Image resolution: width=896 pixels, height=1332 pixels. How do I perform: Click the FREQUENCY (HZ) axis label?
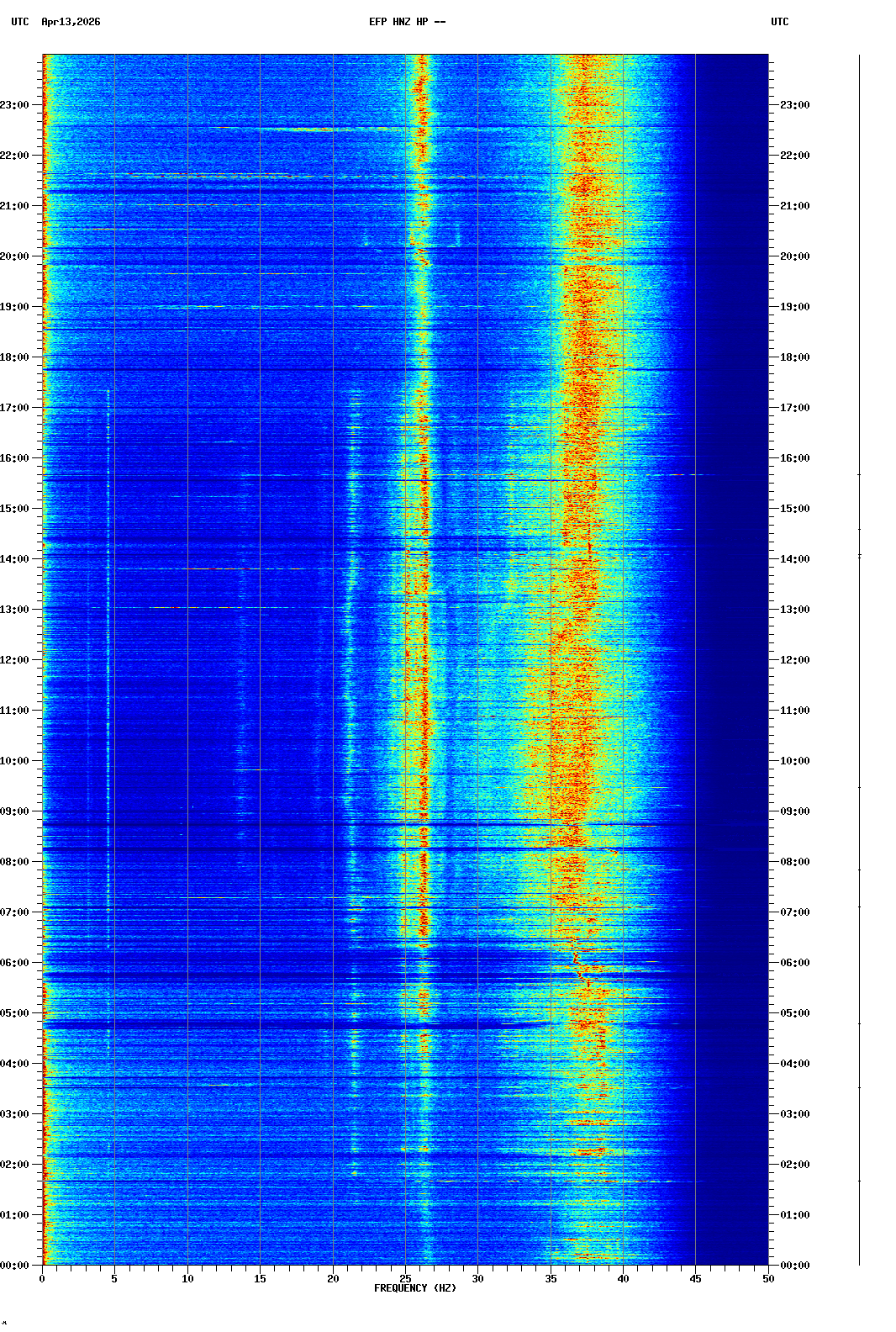tap(415, 1288)
